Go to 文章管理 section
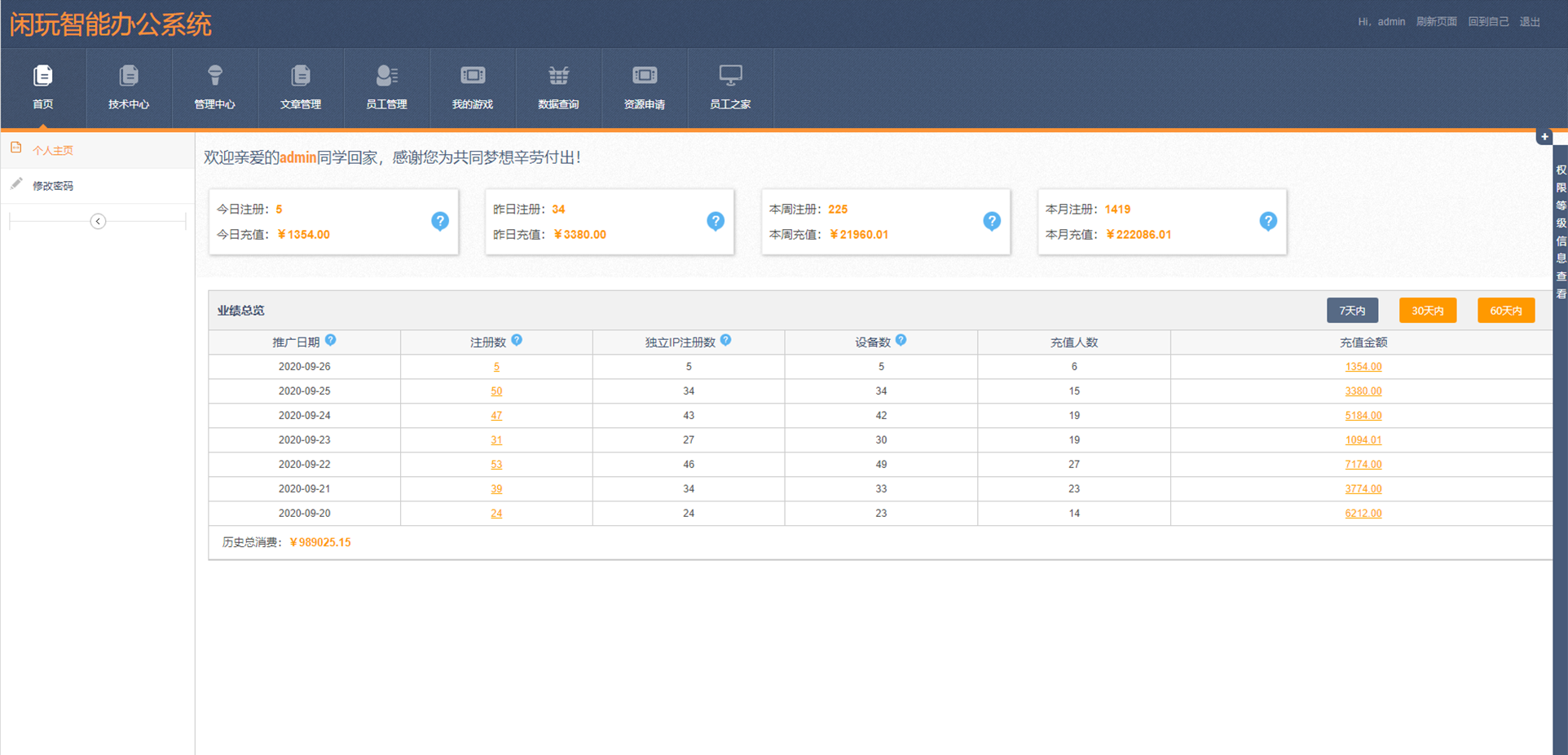The height and width of the screenshot is (755, 1568). pos(301,77)
